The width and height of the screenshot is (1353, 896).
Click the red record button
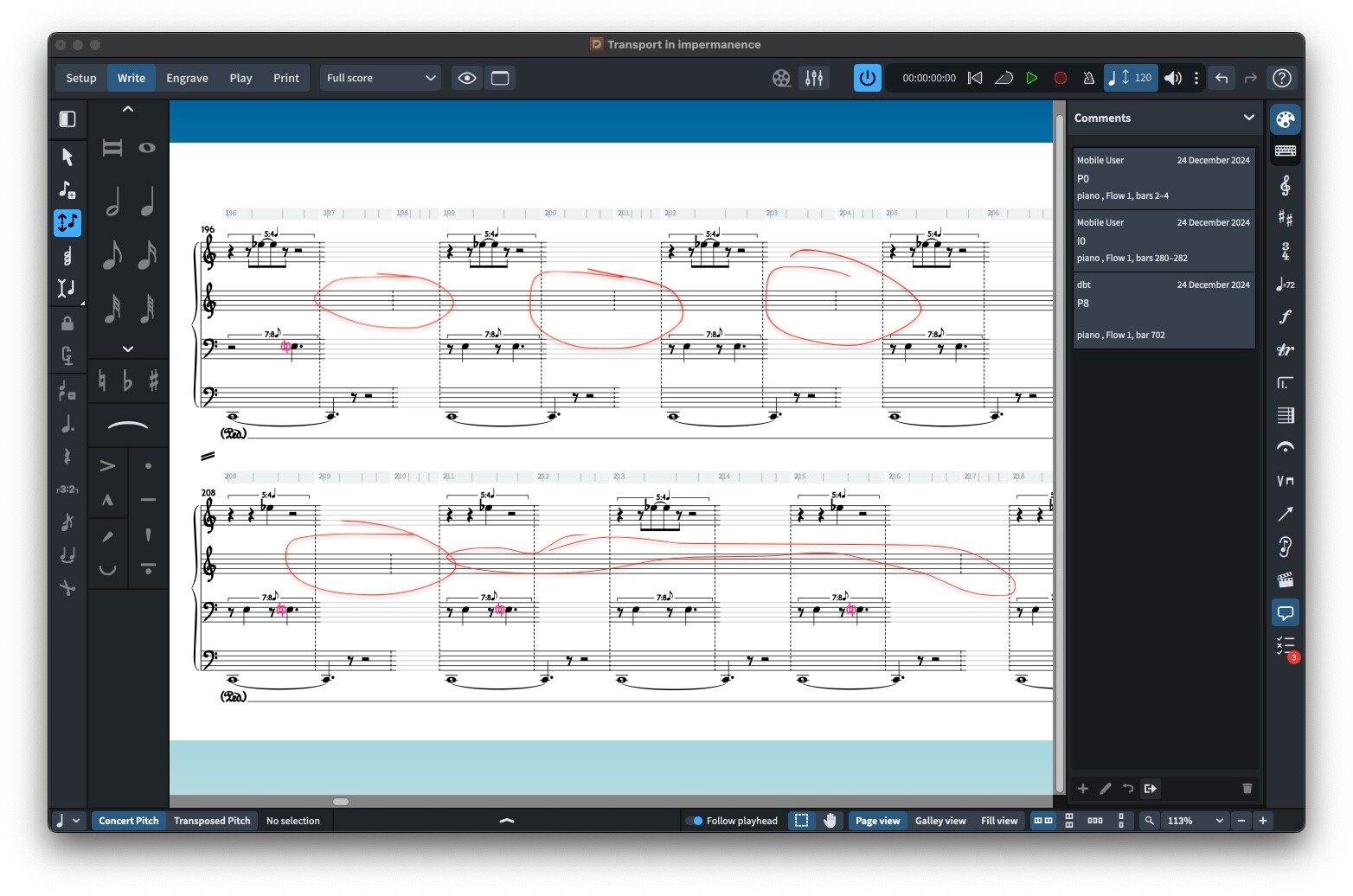(1061, 78)
